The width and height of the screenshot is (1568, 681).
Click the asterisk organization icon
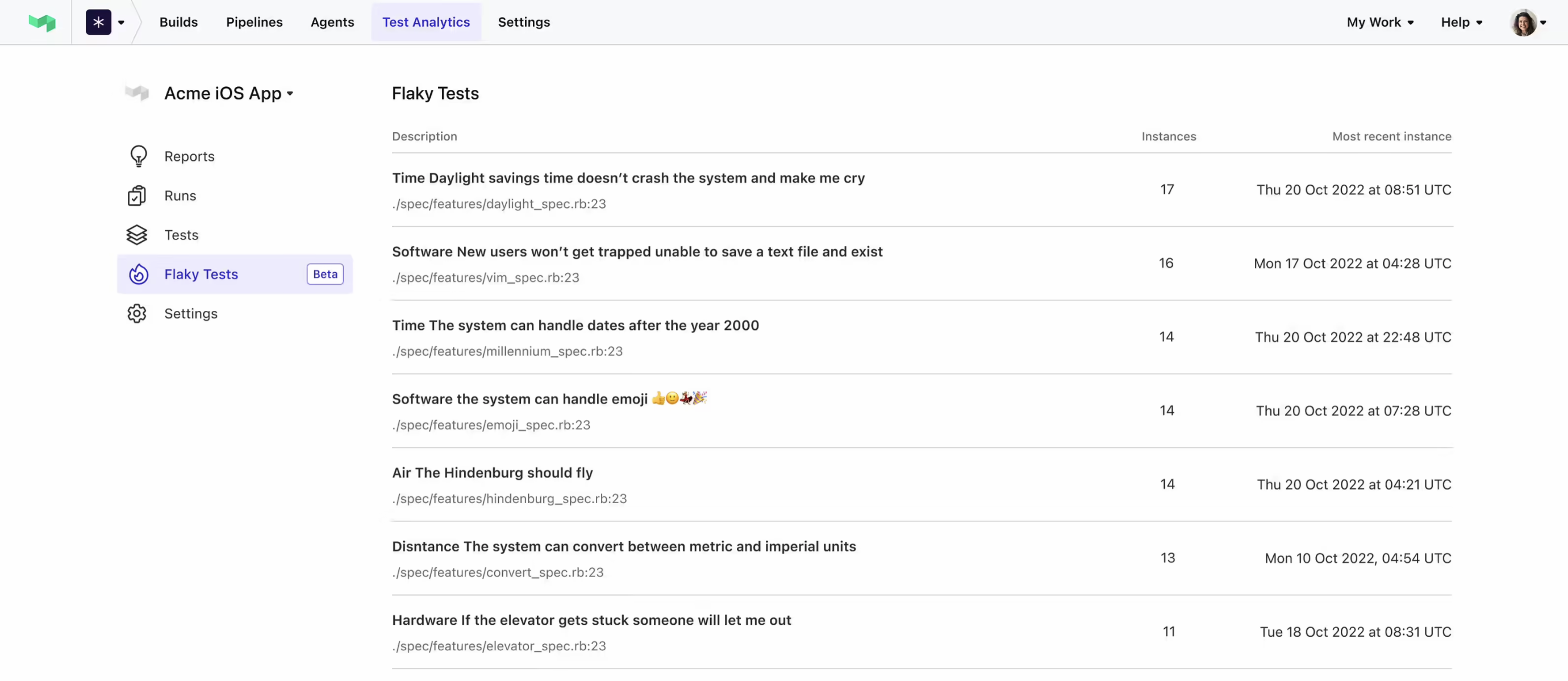point(98,23)
